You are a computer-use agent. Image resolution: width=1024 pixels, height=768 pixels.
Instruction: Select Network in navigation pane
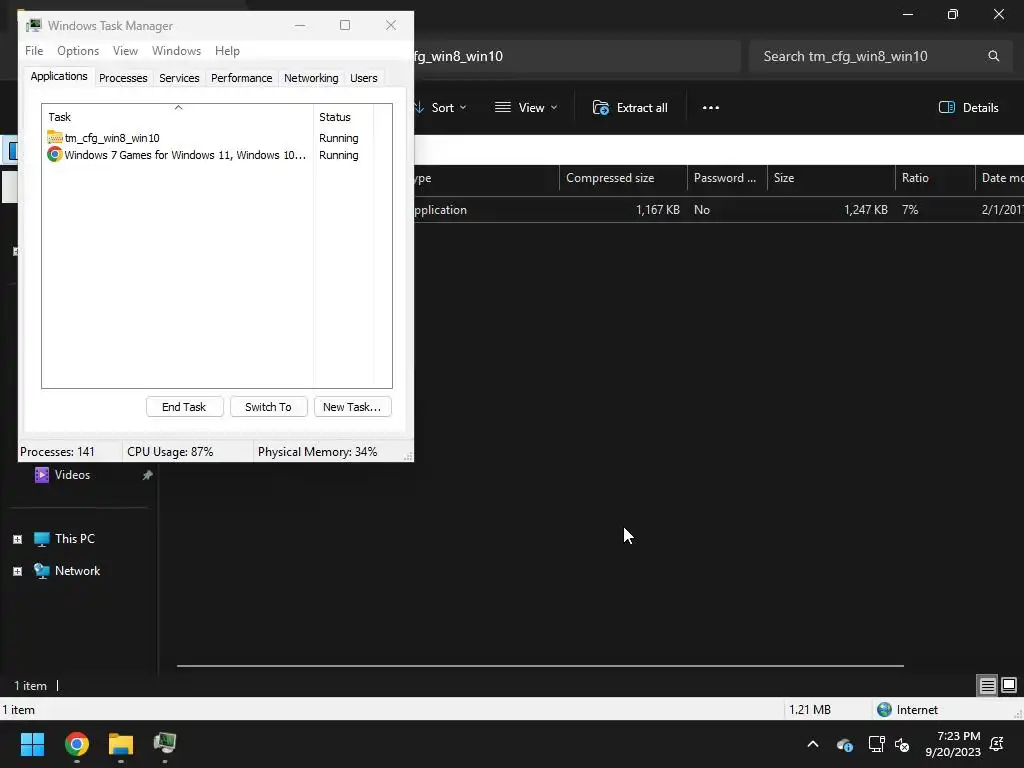coord(77,571)
